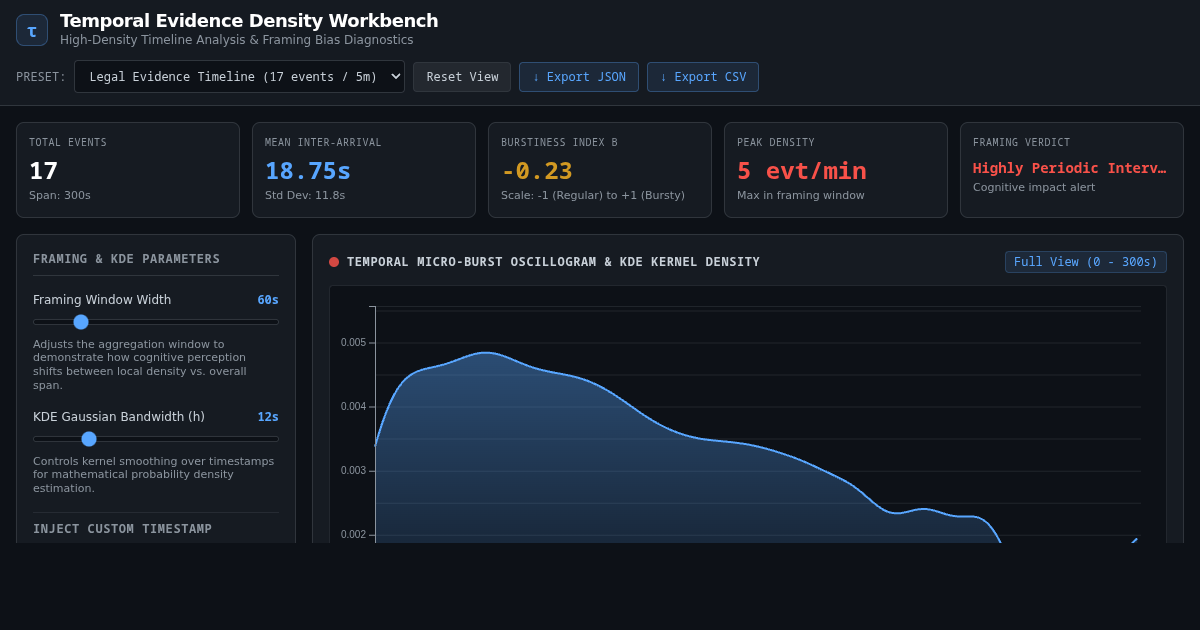Click the 0.003 y-axis label
This screenshot has width=1200, height=630.
353,471
